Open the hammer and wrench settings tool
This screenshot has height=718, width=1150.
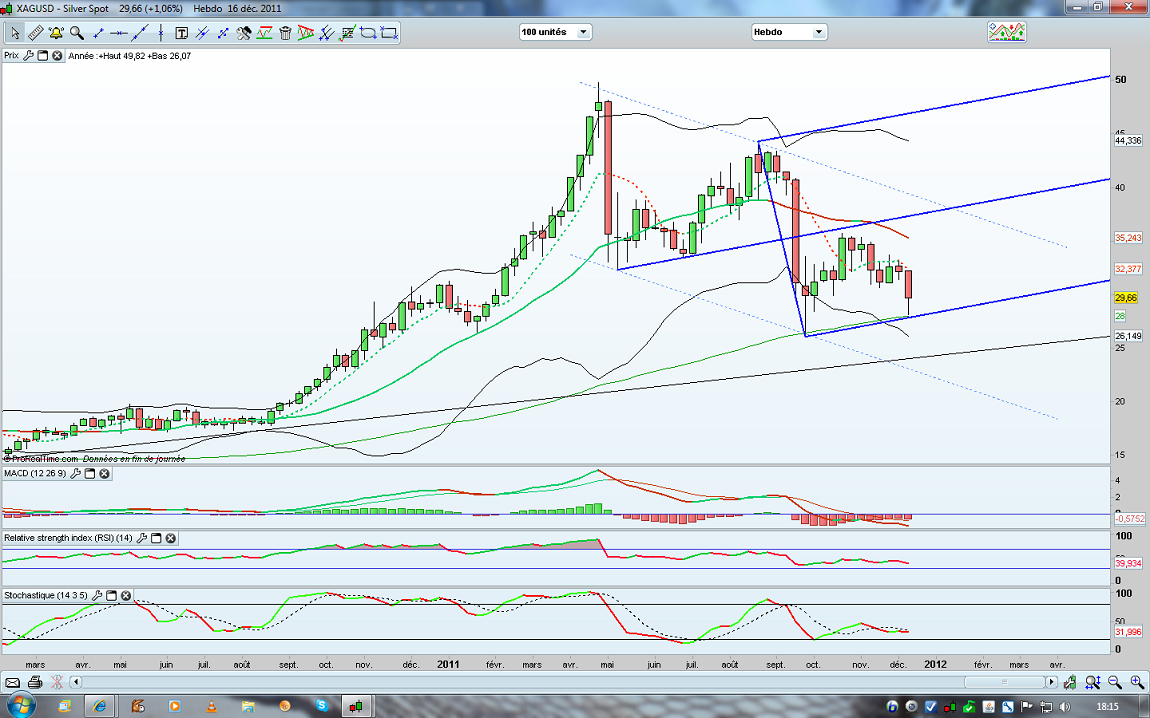[x=243, y=33]
